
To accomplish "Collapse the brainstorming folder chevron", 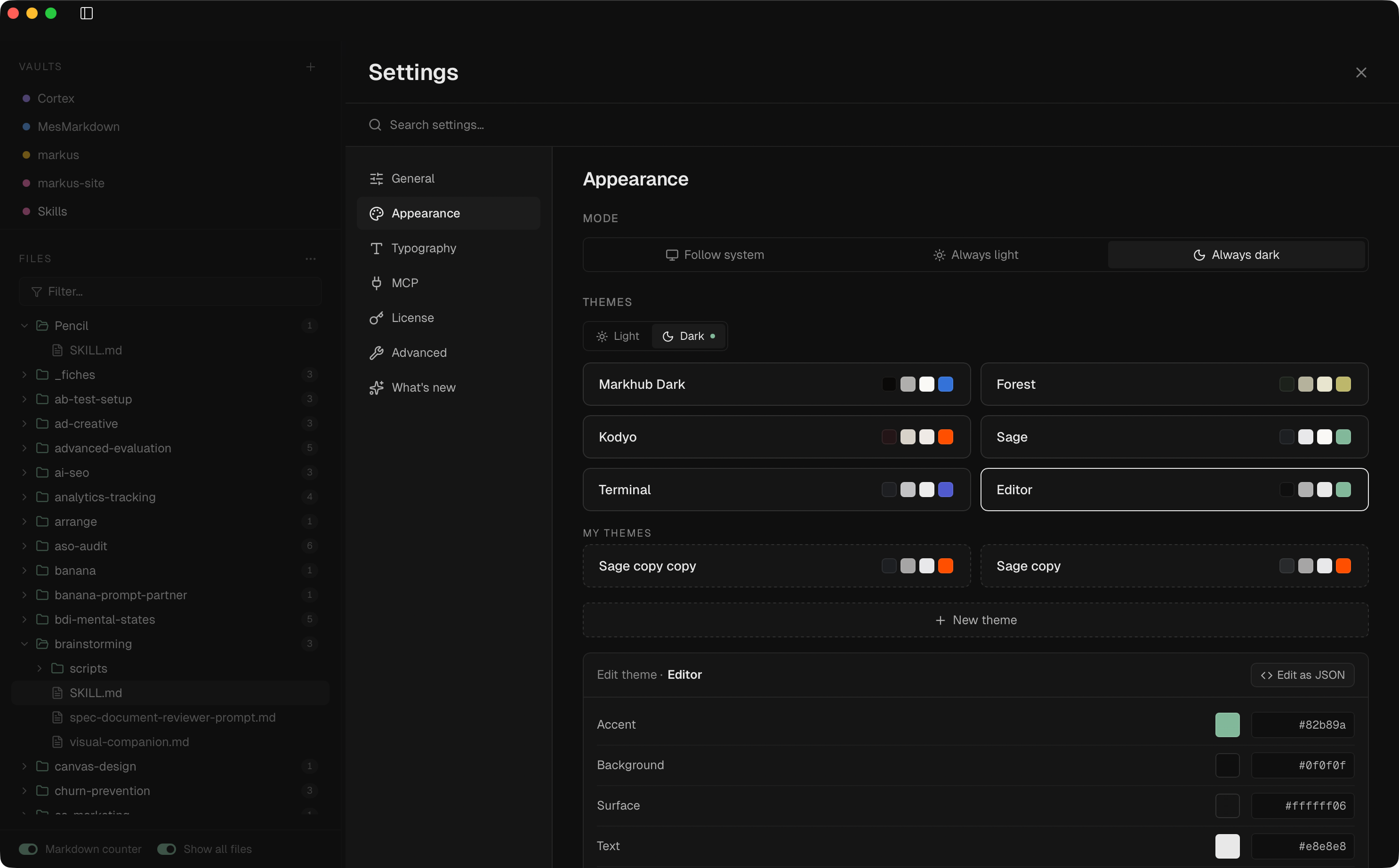I will 24,644.
